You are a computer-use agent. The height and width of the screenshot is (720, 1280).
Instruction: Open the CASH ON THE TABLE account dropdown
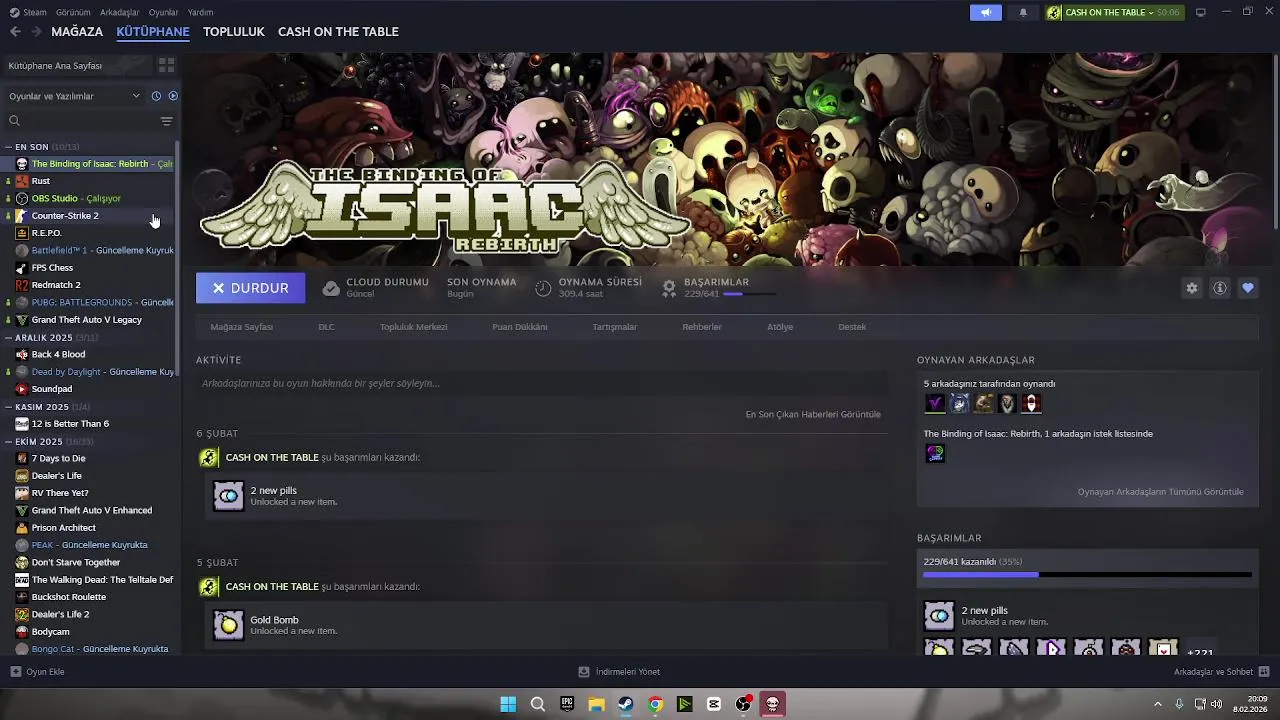tap(1114, 12)
